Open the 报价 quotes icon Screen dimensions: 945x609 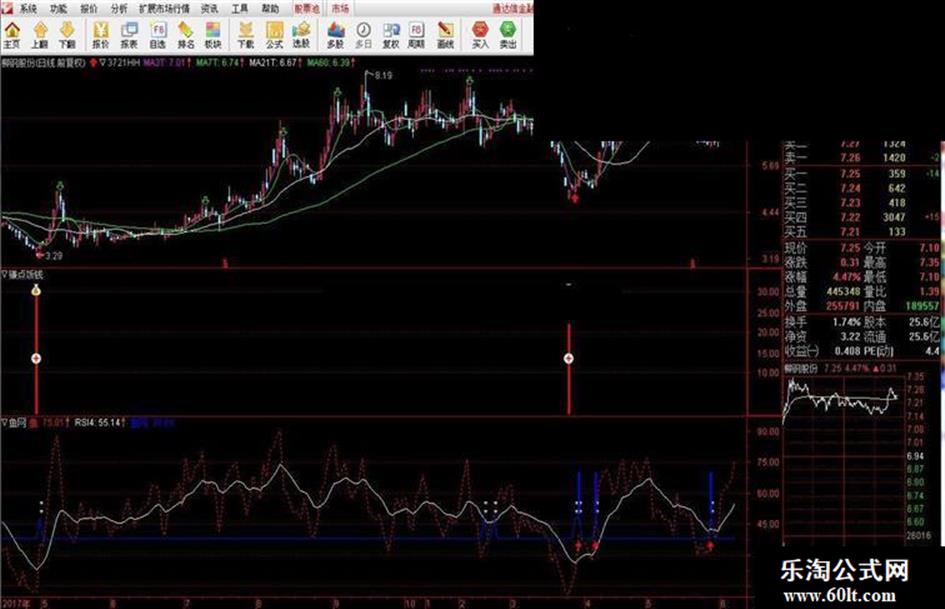click(x=101, y=35)
